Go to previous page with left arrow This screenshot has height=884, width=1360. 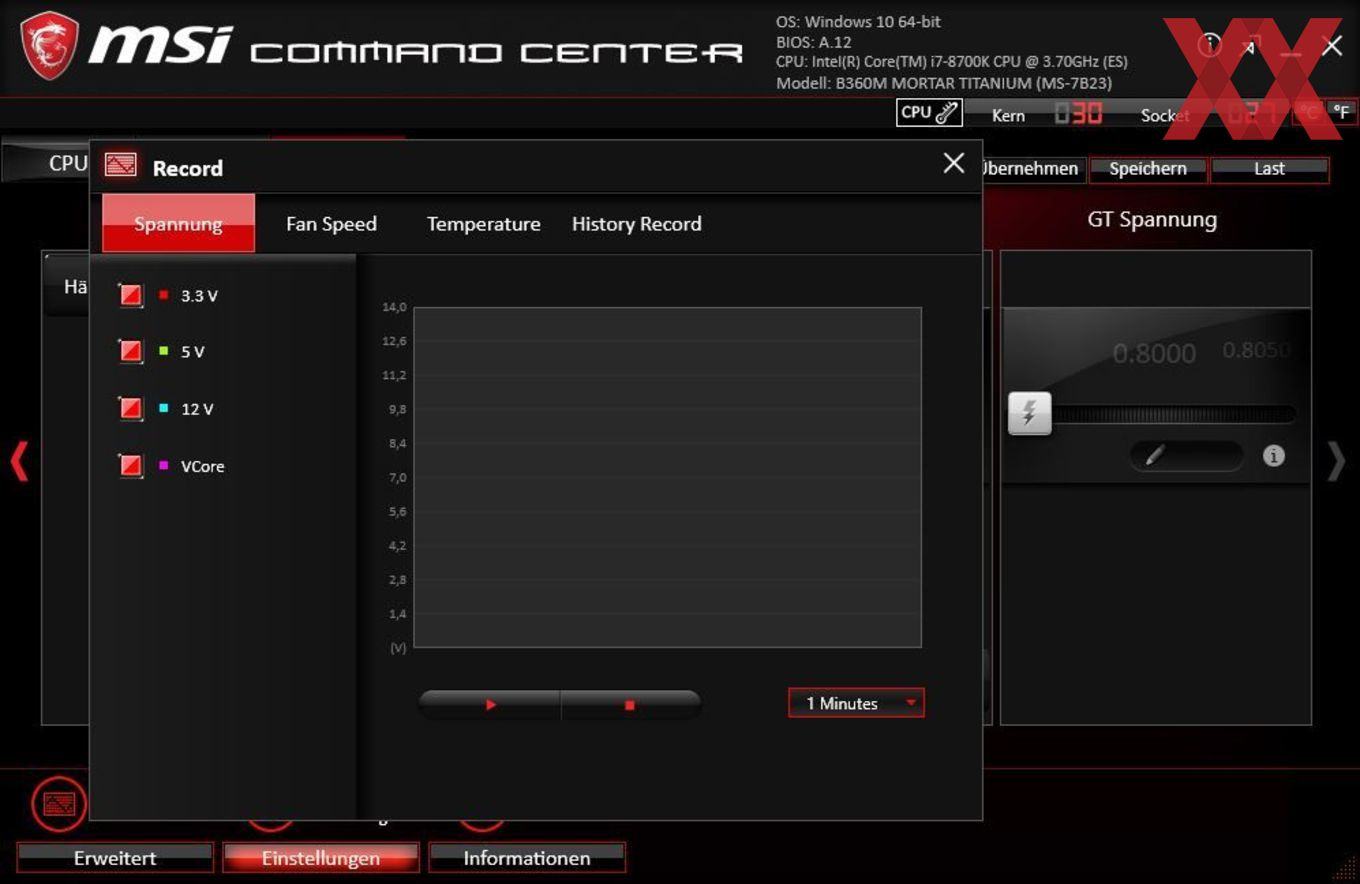19,462
